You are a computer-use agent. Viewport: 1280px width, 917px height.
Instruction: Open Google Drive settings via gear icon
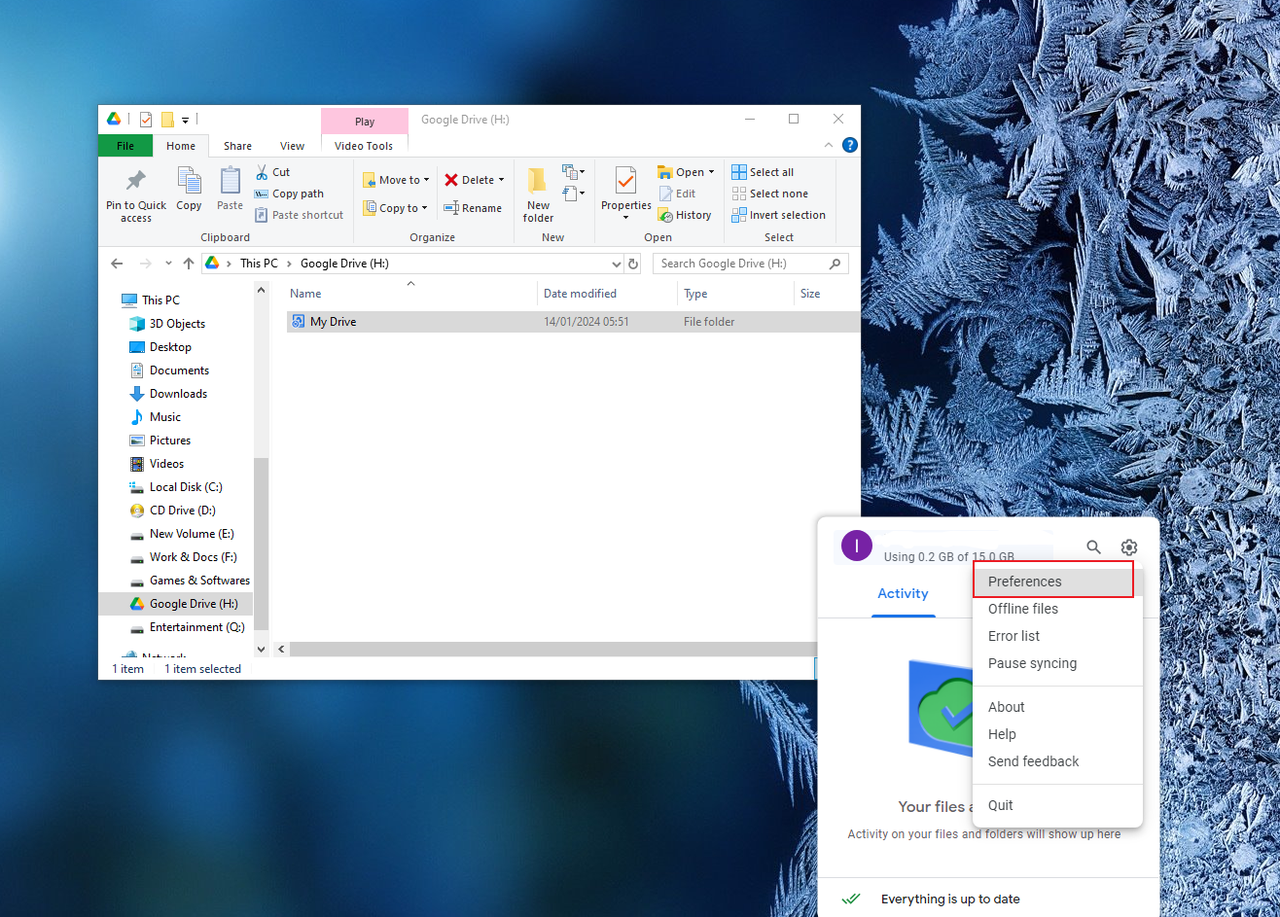click(x=1129, y=547)
